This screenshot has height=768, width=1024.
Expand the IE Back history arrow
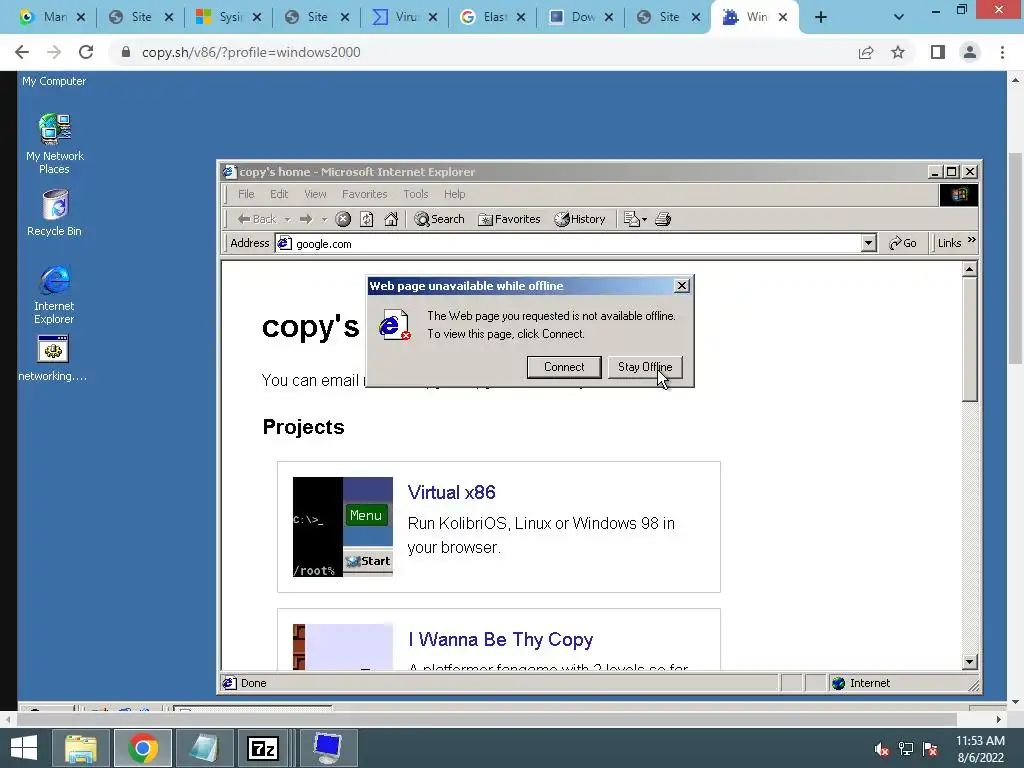tap(287, 219)
